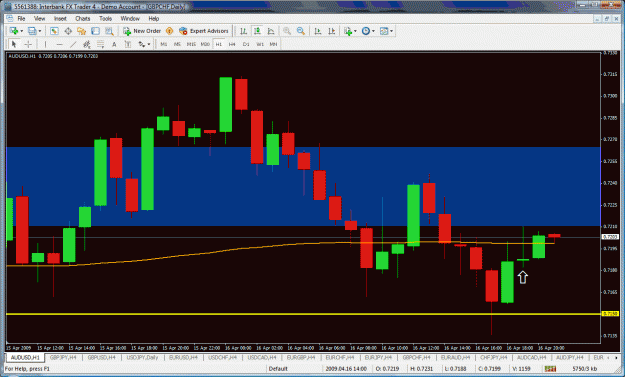Set timeframe to H4

tap(232, 44)
